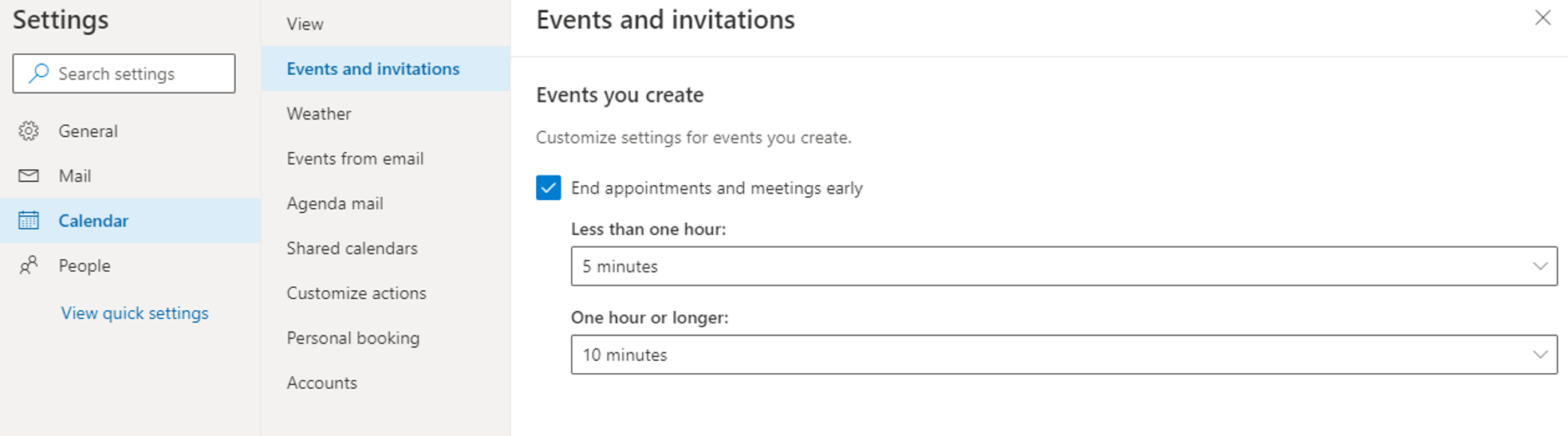Click the Calendar grid icon
1568x436 pixels.
pyautogui.click(x=29, y=221)
